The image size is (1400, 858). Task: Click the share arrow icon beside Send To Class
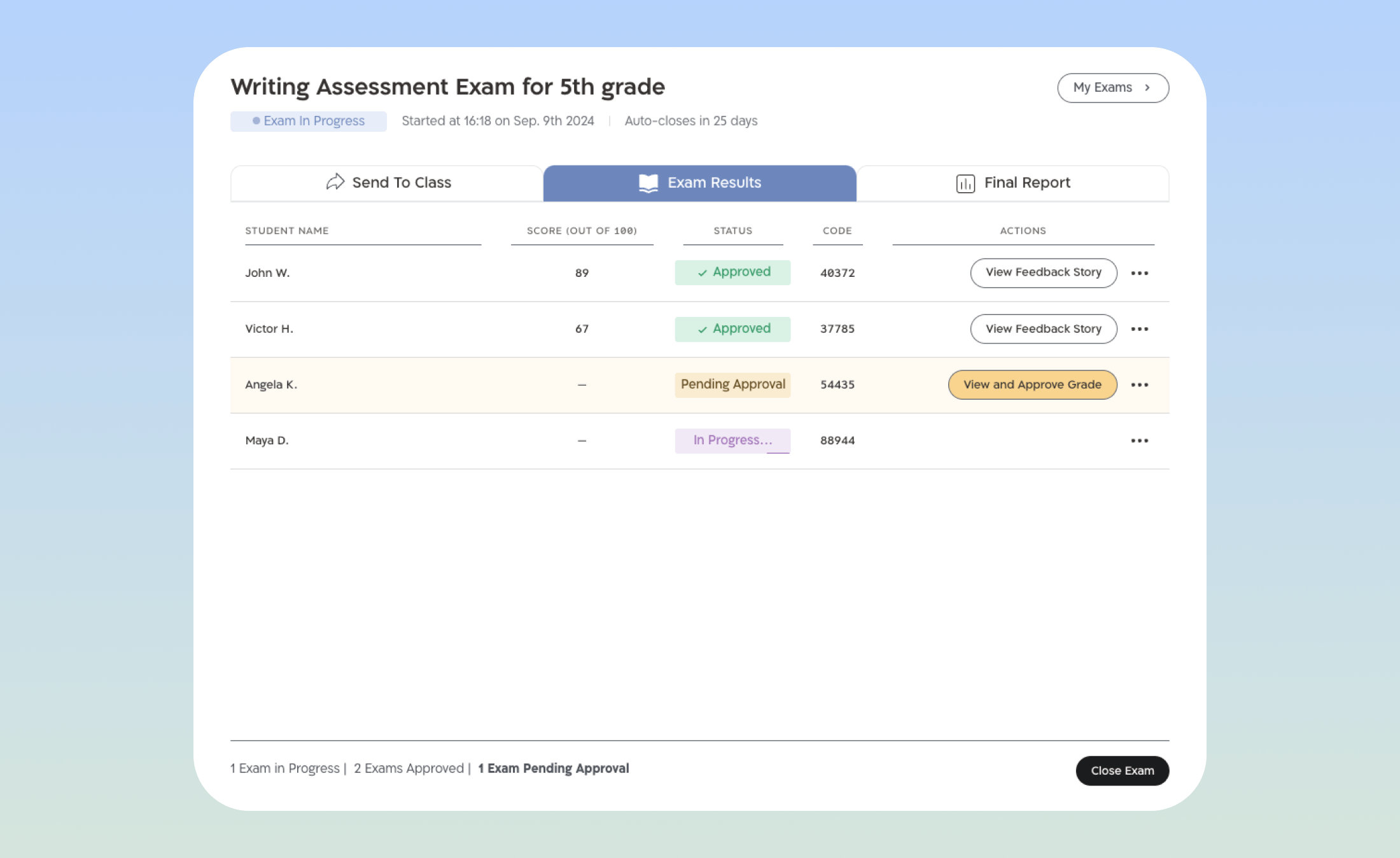click(335, 183)
